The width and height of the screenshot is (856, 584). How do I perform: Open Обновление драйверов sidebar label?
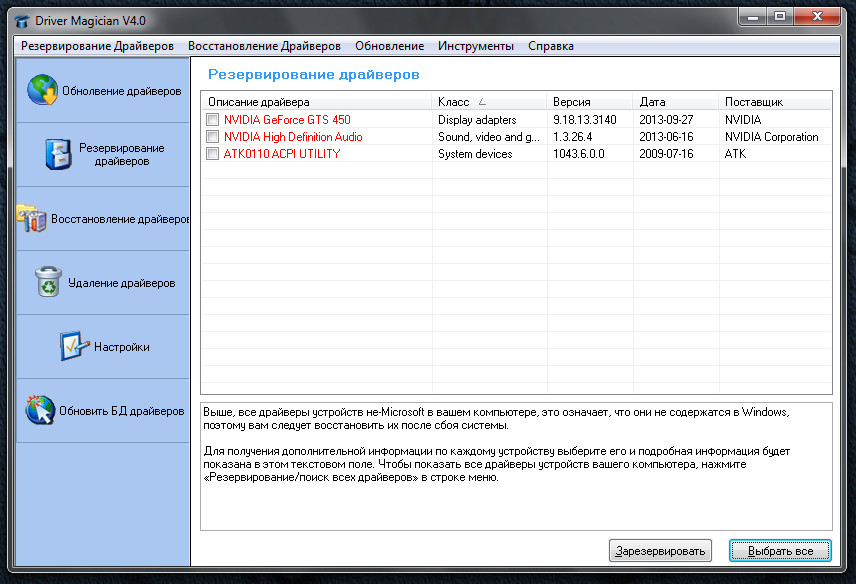[x=122, y=91]
